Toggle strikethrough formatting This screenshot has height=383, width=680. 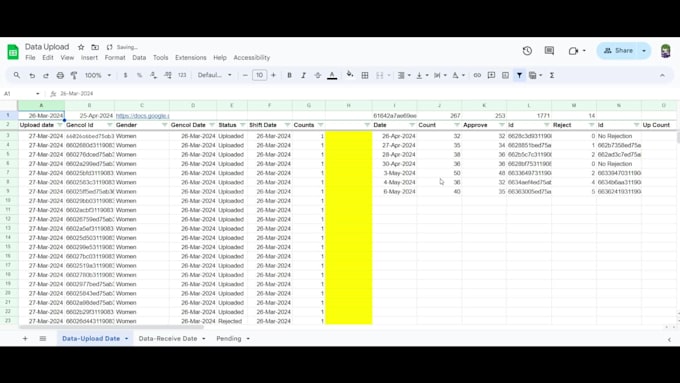[318, 75]
